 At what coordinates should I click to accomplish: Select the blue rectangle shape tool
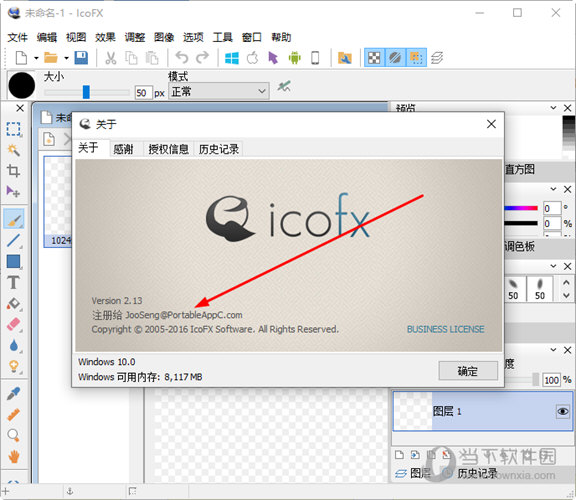14,262
